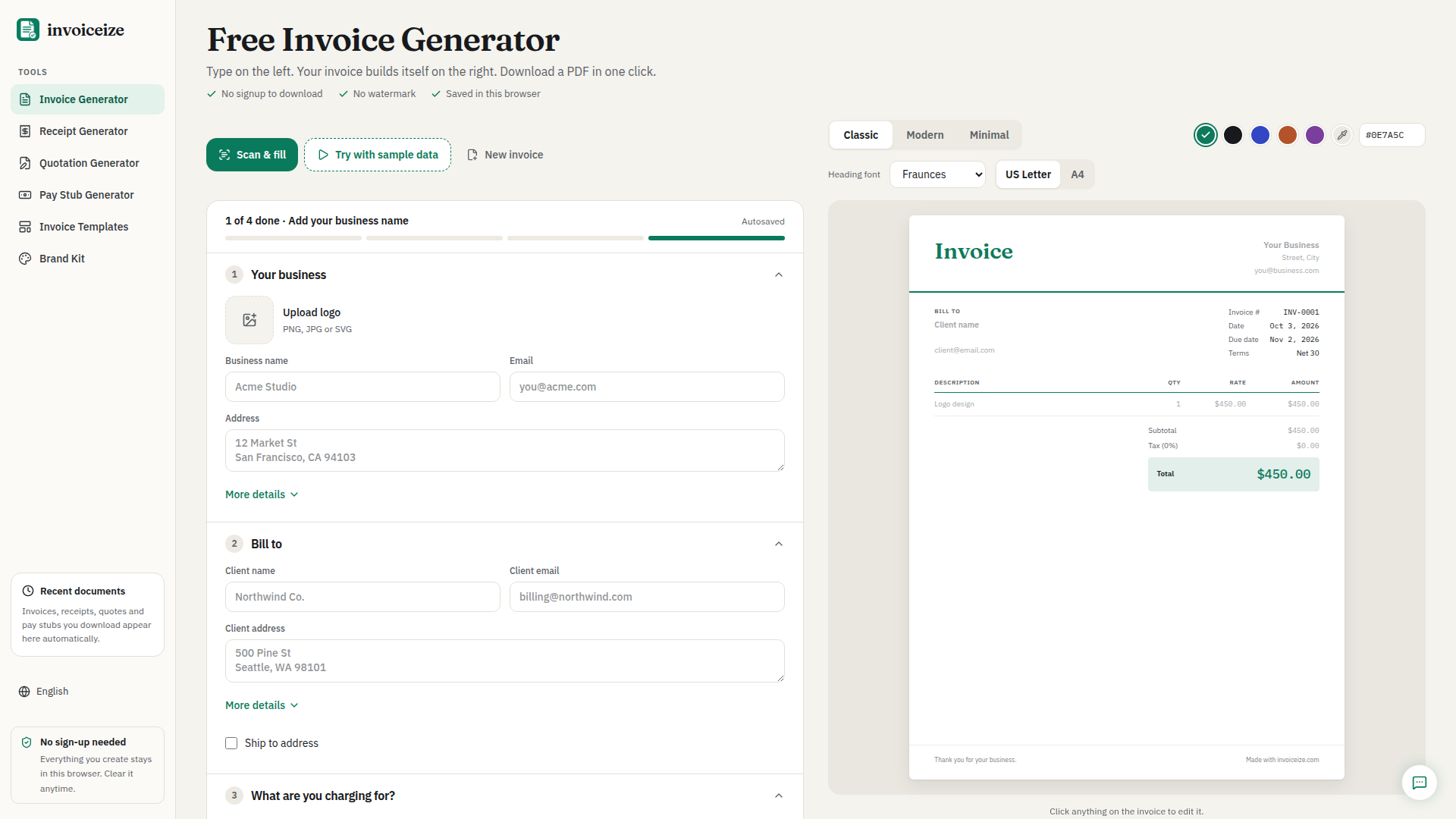This screenshot has width=1456, height=819.
Task: Click the invoiceize logo icon
Action: [x=28, y=30]
